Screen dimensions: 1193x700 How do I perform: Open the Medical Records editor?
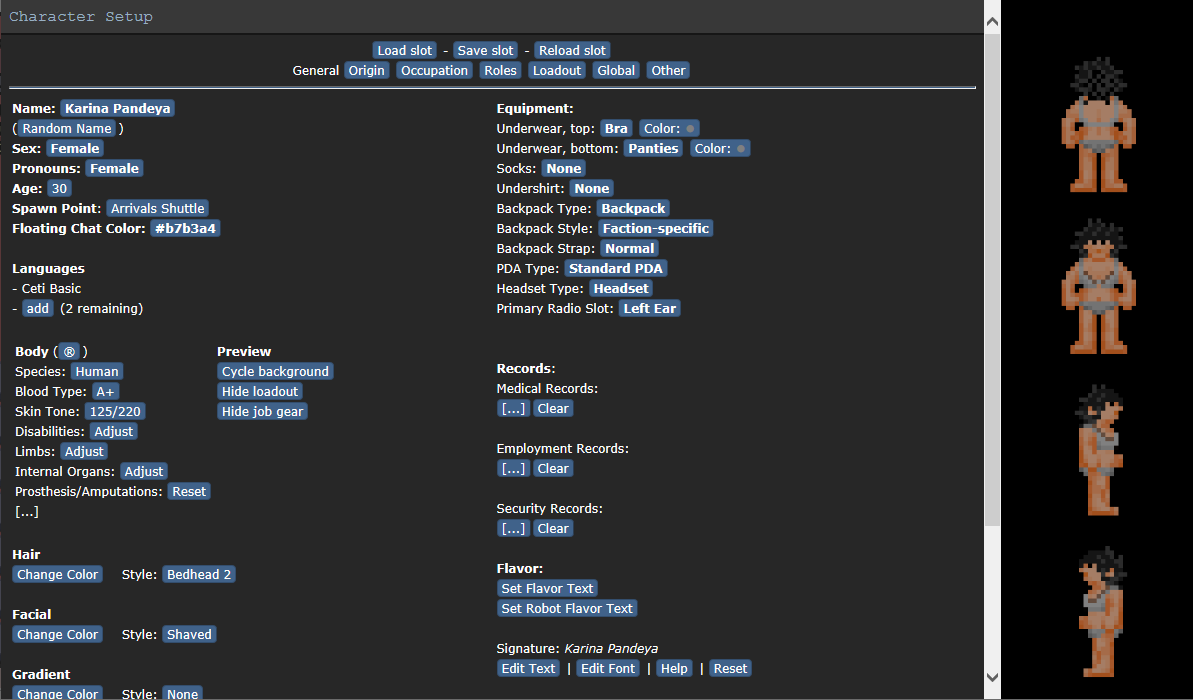click(x=513, y=408)
